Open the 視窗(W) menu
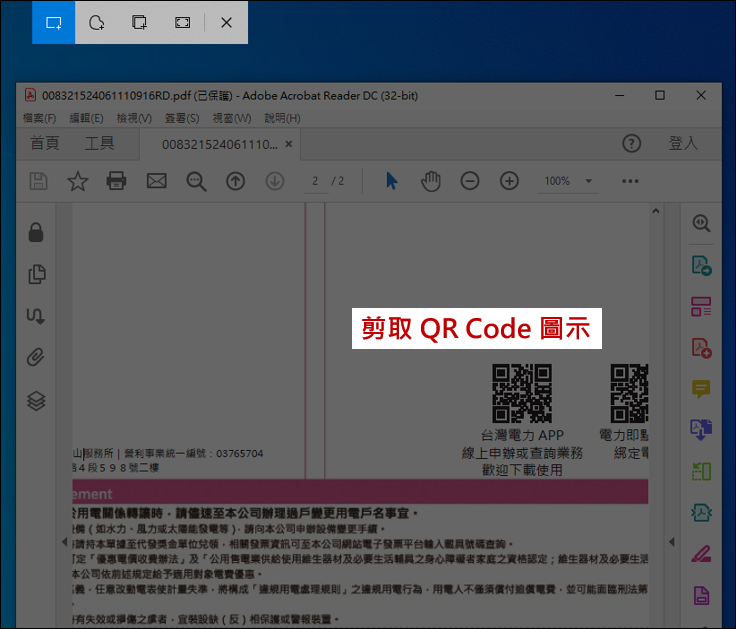Image resolution: width=736 pixels, height=629 pixels. [232, 118]
